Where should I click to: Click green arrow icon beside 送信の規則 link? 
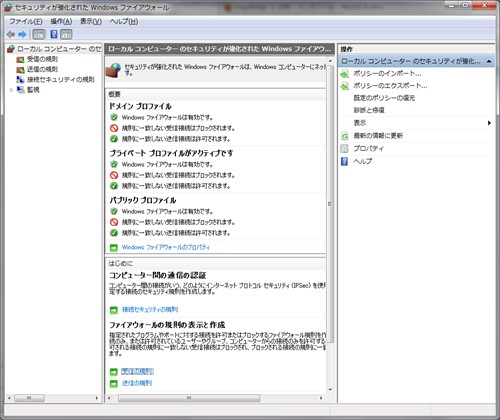114,384
